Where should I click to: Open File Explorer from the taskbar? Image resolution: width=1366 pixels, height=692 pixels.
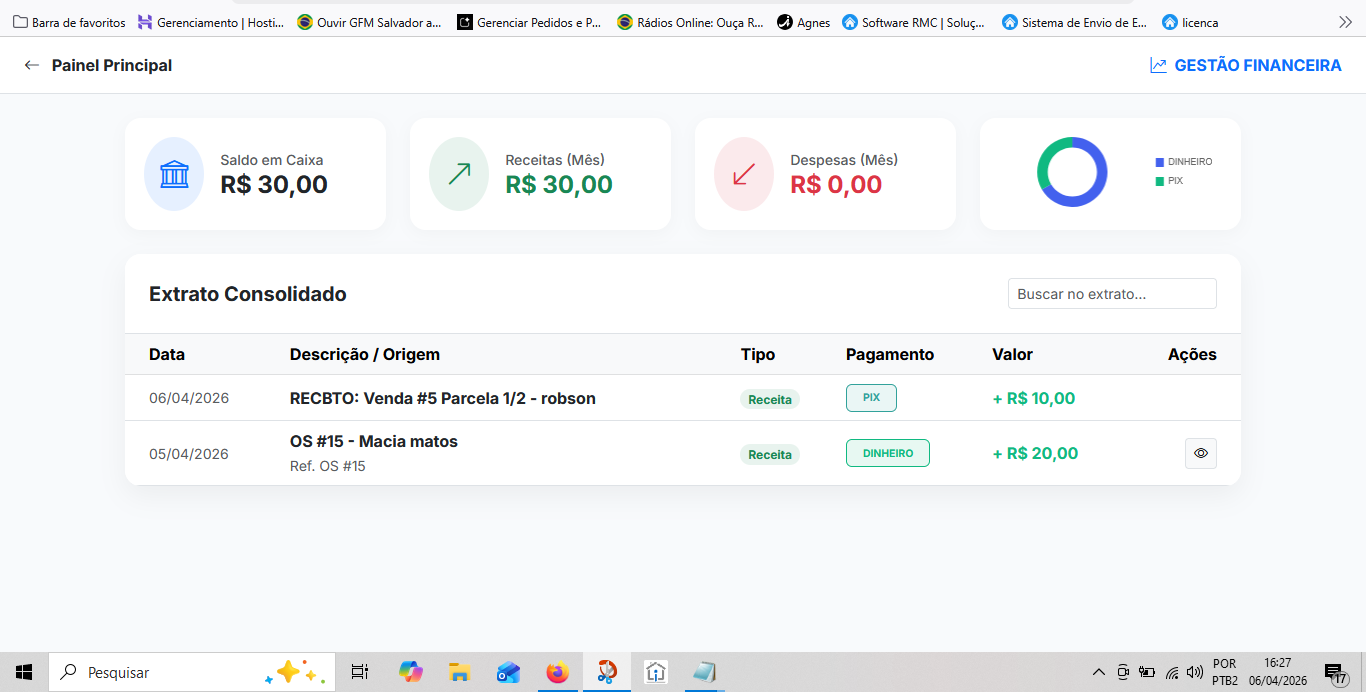[x=459, y=672]
